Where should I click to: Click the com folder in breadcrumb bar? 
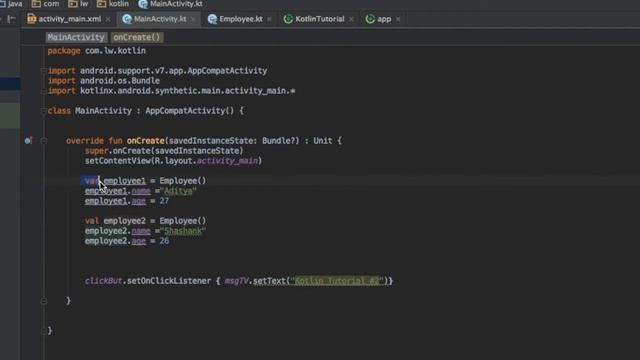45,4
